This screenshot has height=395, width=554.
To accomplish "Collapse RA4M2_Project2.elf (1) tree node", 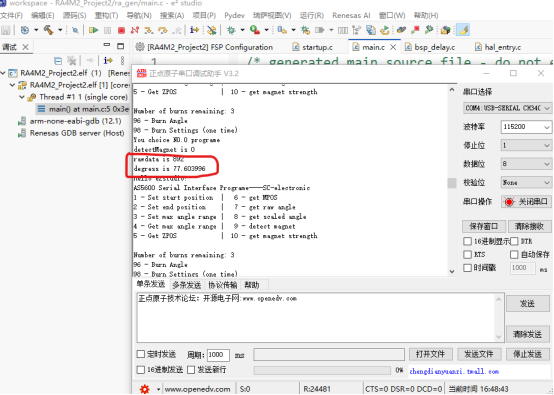I will [3, 73].
